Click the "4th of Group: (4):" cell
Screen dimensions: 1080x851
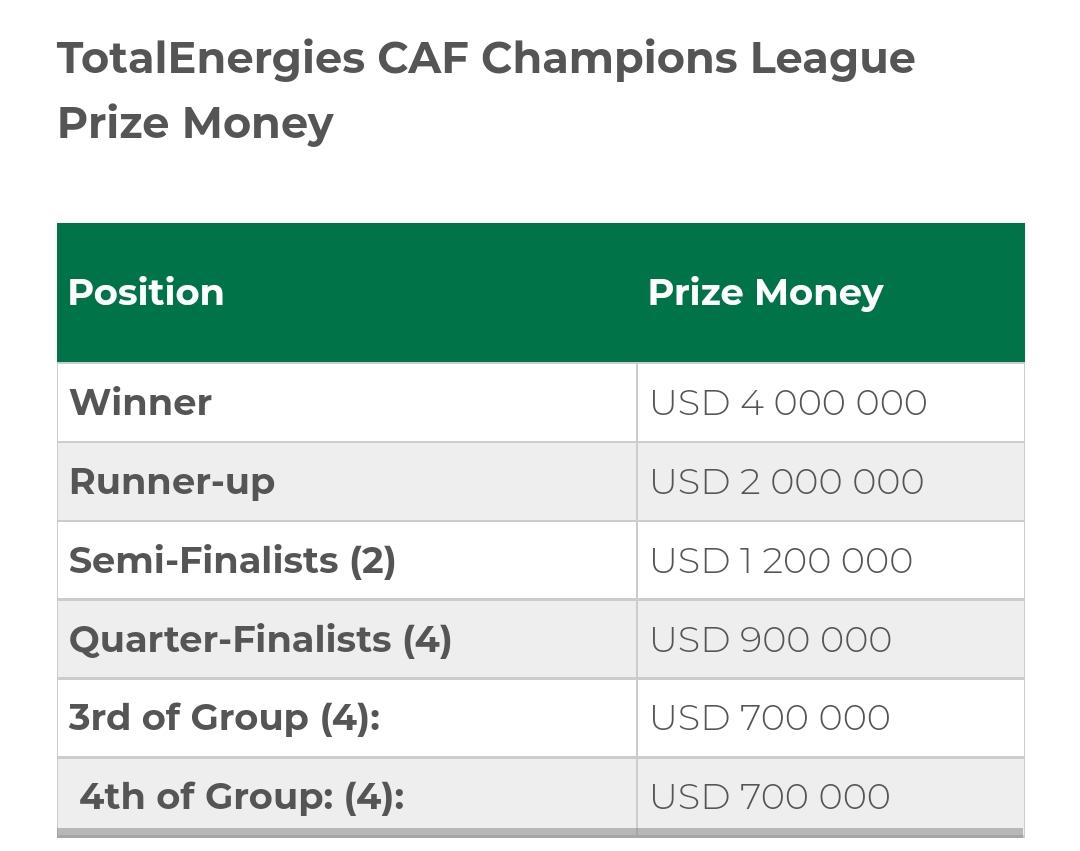241,797
